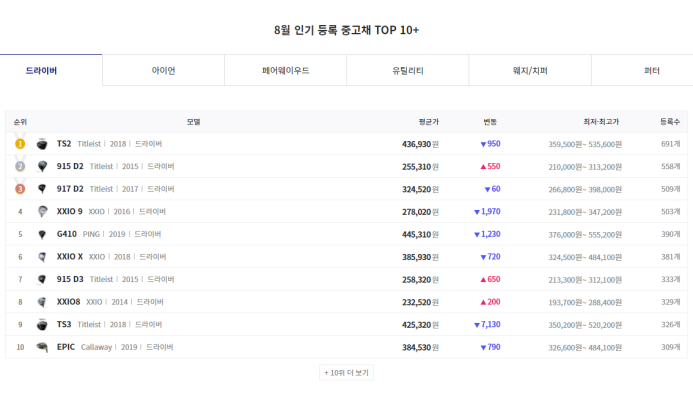
Task: Click the Callaway brand label
Action: [x=96, y=347]
